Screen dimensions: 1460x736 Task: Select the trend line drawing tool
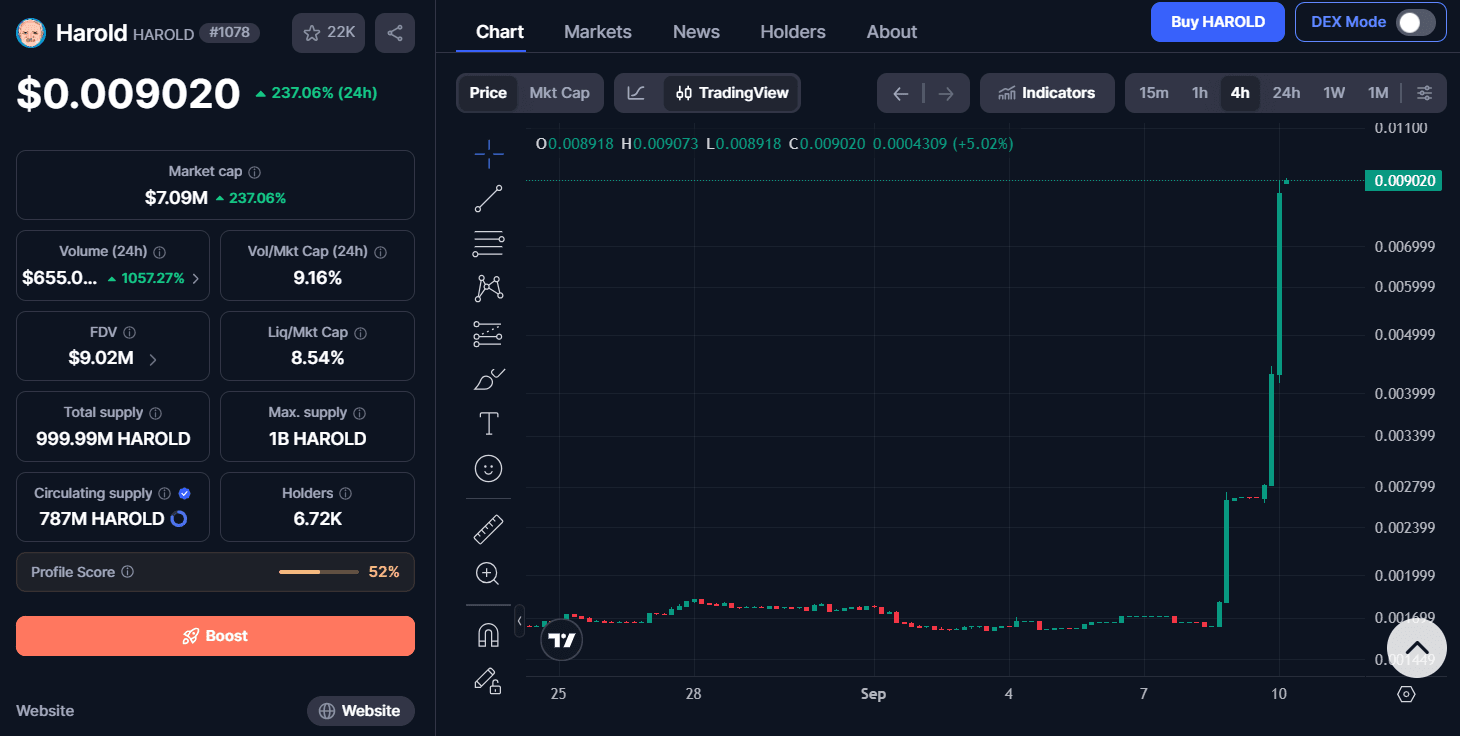(488, 198)
